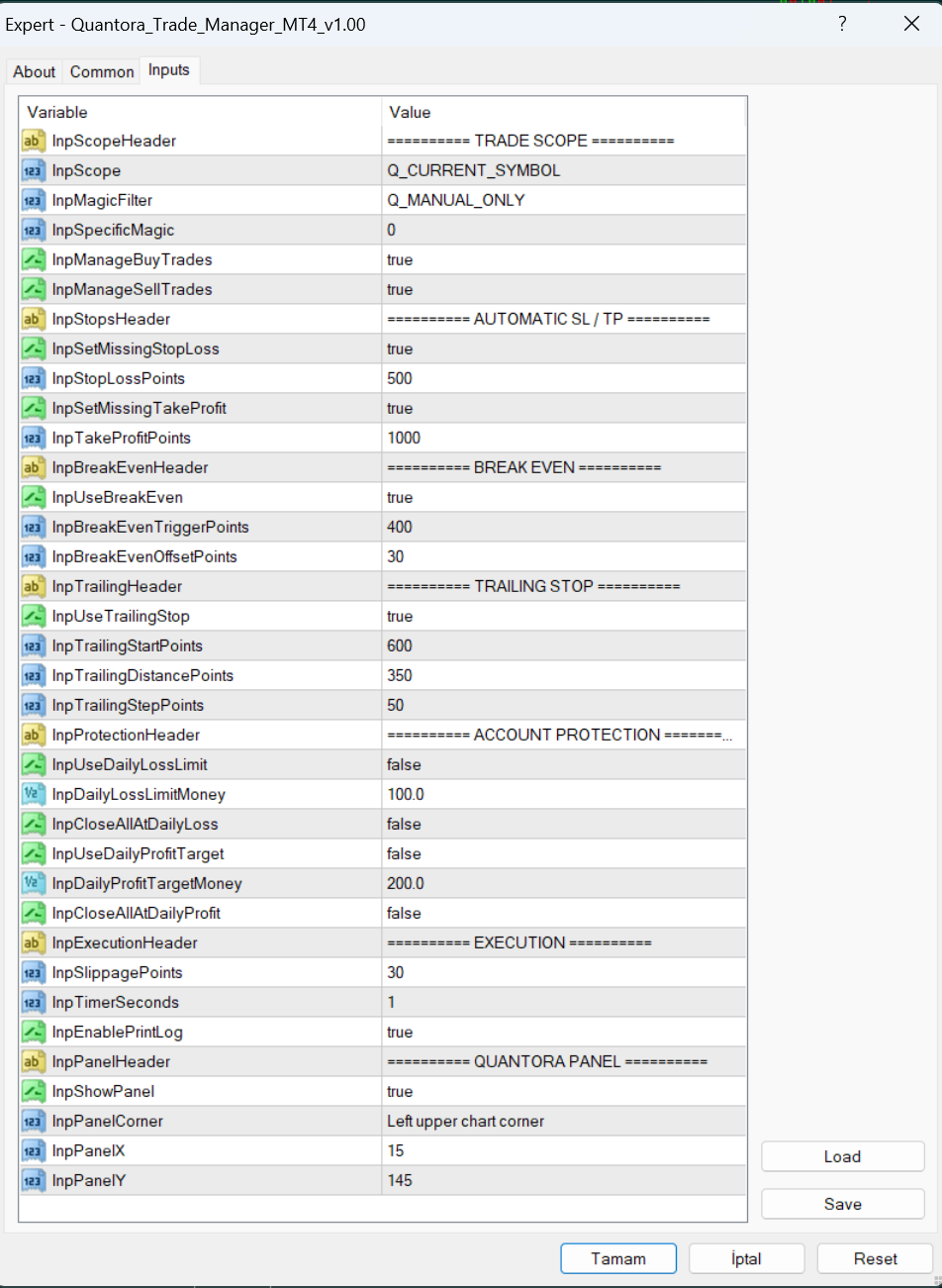Viewport: 942px width, 1288px height.
Task: Open the Q_CURRENT_SYMBOL scope value dropdown
Action: [564, 170]
